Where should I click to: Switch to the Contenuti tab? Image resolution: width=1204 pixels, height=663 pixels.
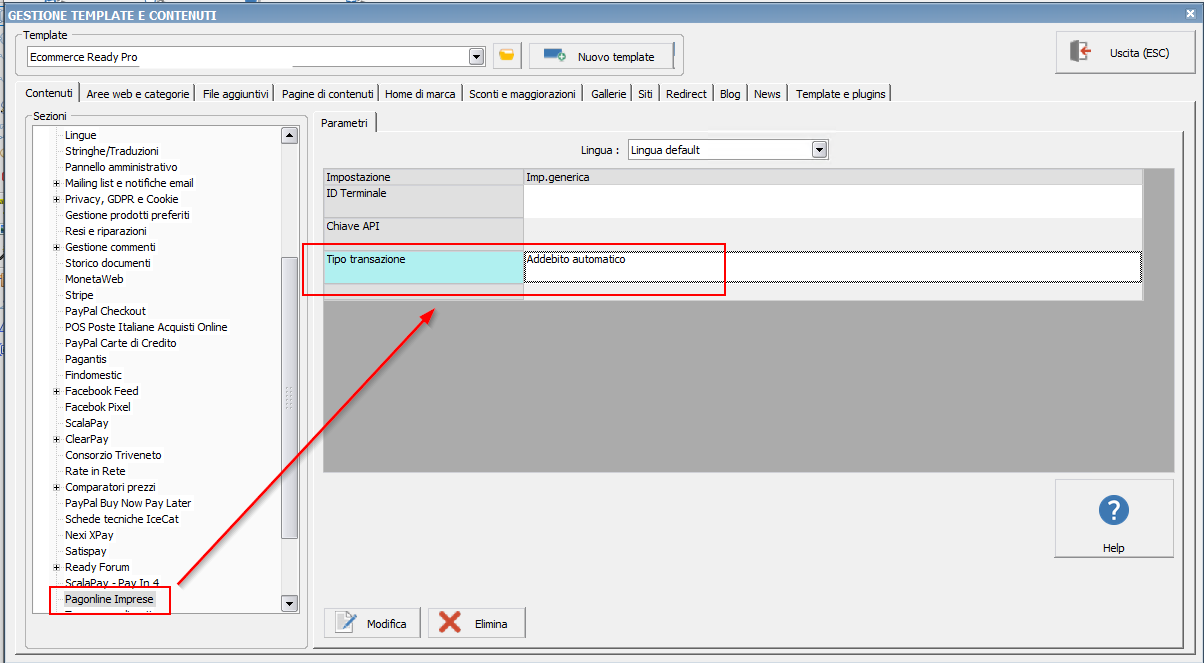tap(49, 93)
